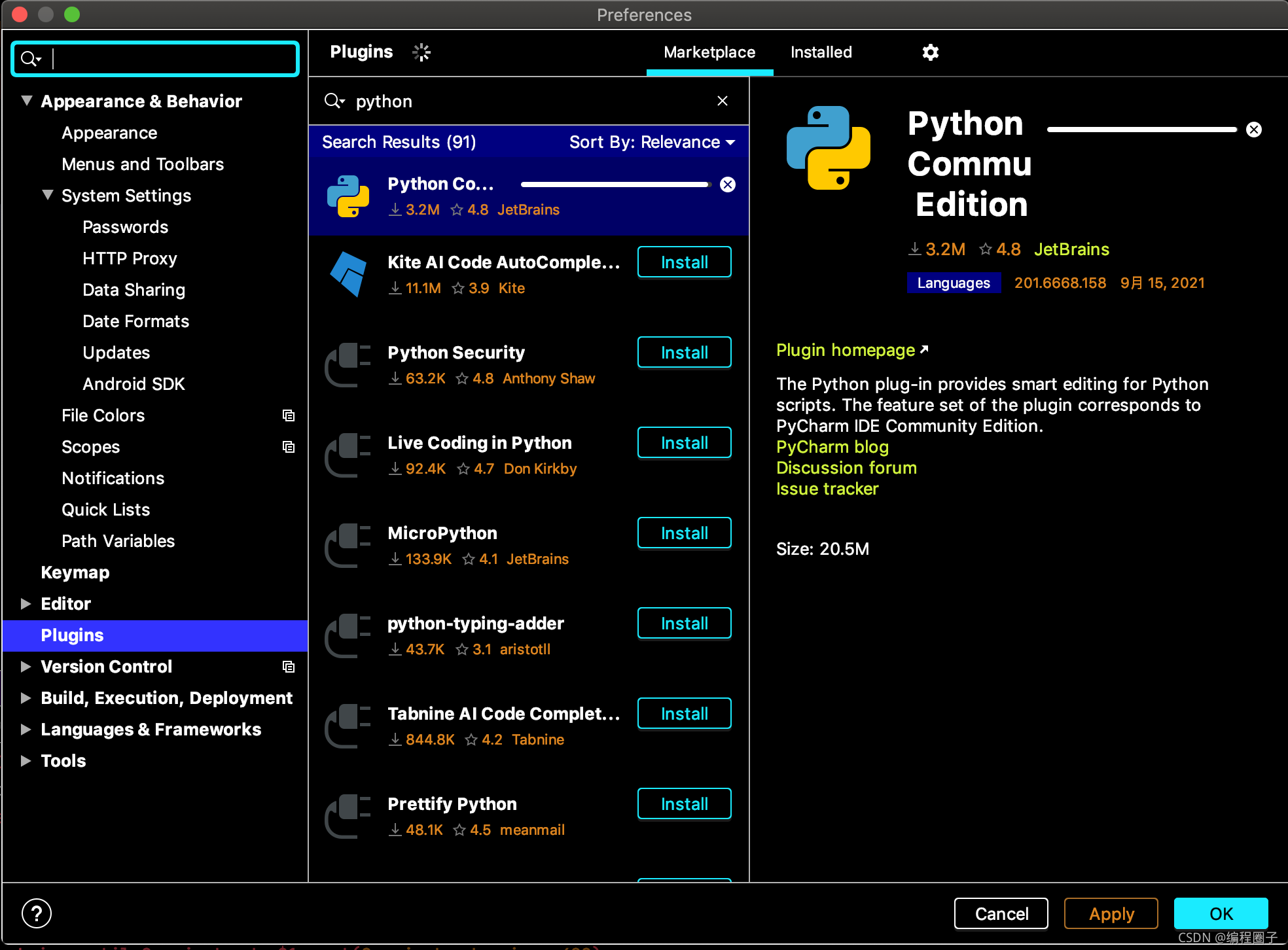
Task: Collapse Appearance & Behavior section
Action: pyautogui.click(x=27, y=101)
